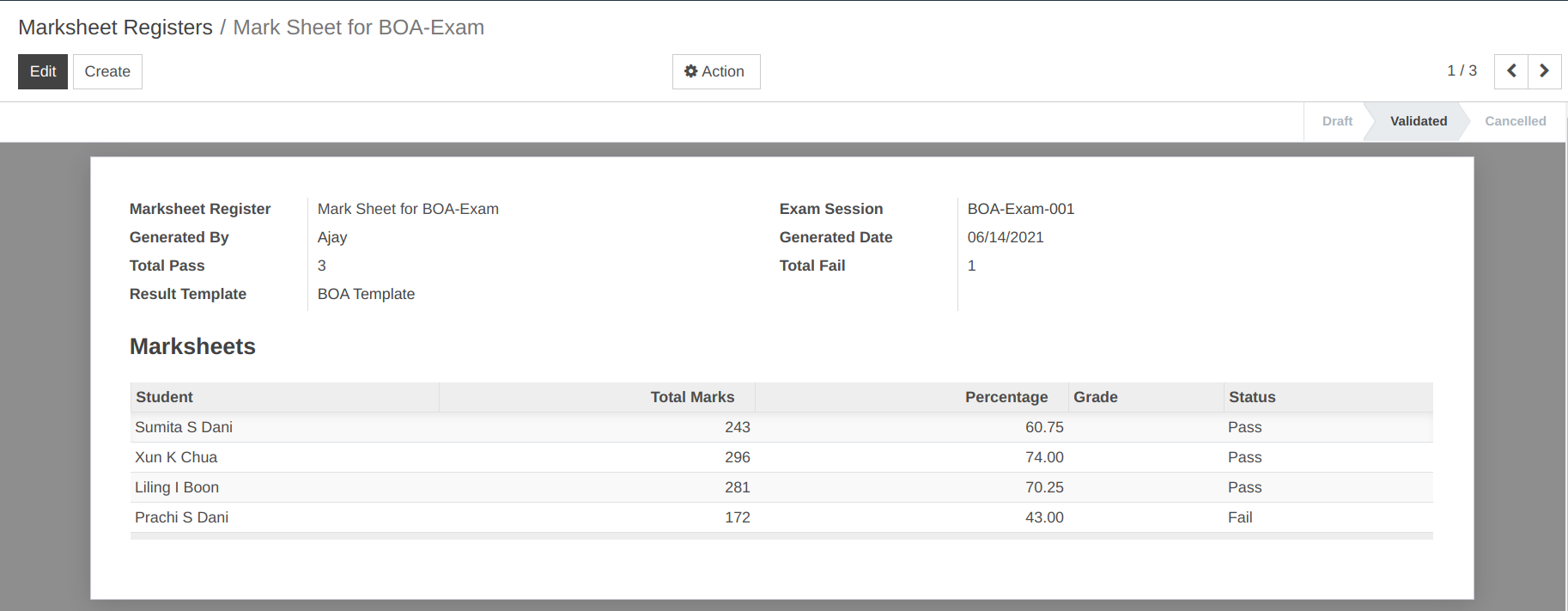The image size is (1568, 611).
Task: Select the Cancelled status stage
Action: pyautogui.click(x=1515, y=121)
